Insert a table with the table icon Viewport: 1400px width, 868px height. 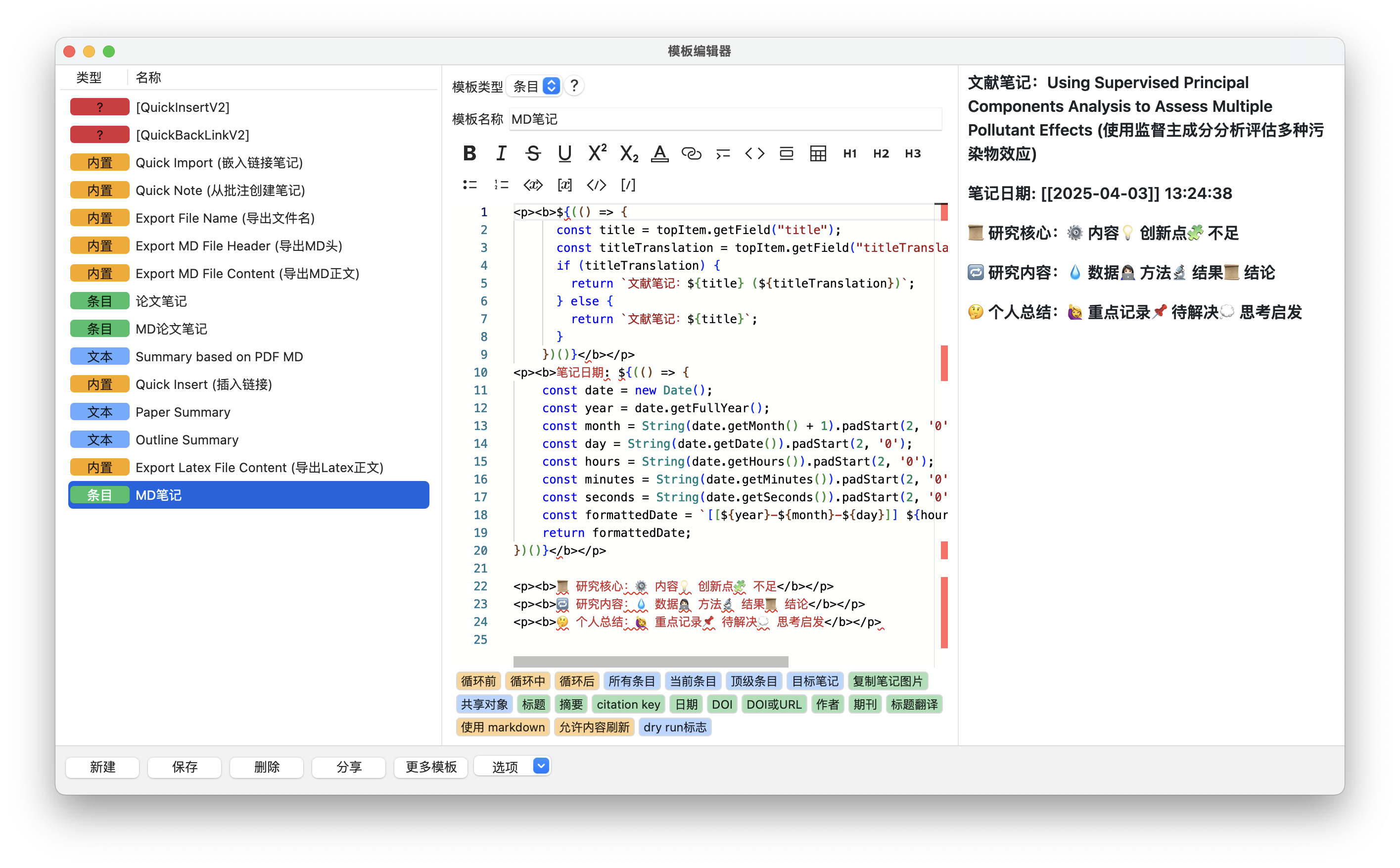(x=817, y=153)
